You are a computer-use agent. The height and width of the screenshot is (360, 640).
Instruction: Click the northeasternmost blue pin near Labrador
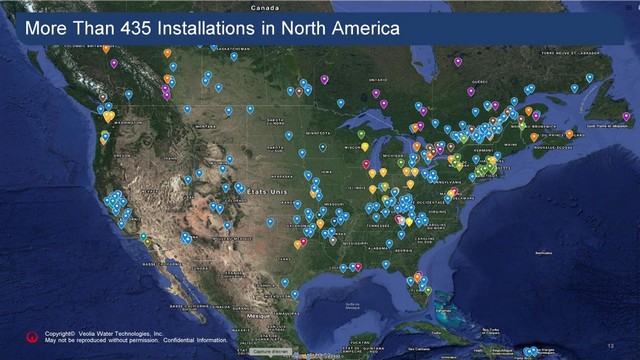[589, 78]
